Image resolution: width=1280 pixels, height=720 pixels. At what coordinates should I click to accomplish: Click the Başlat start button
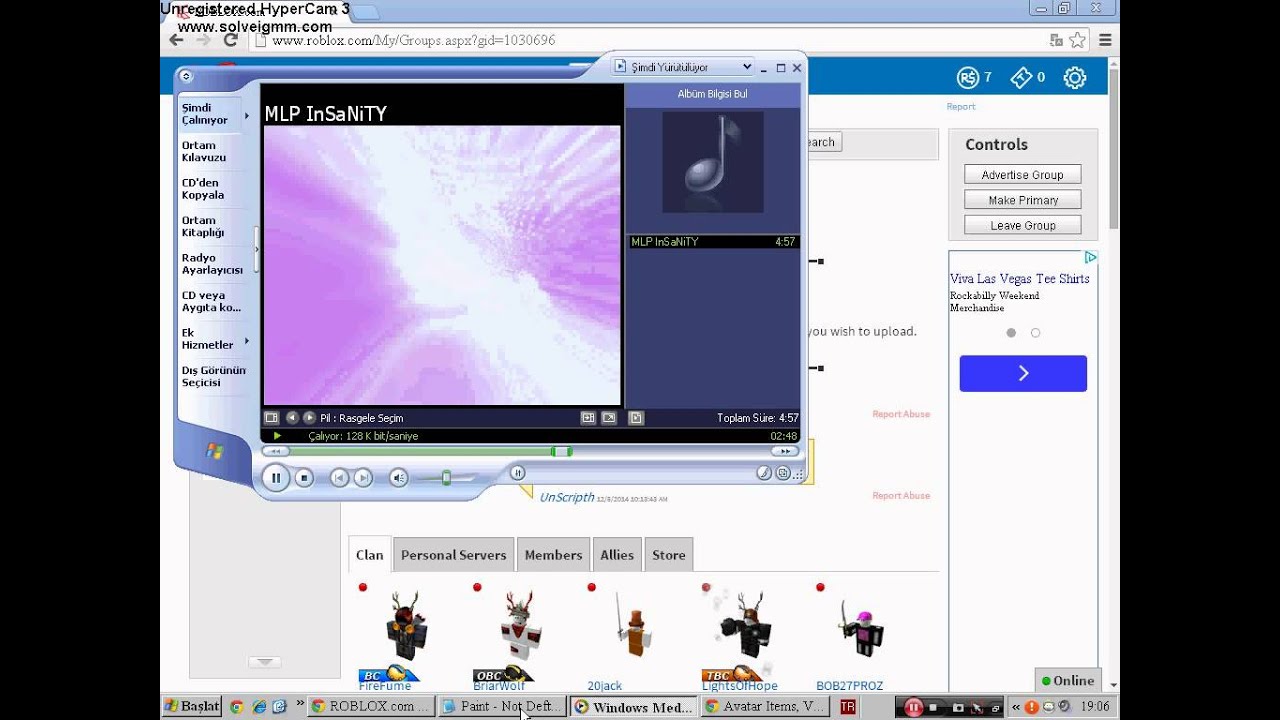click(x=191, y=706)
